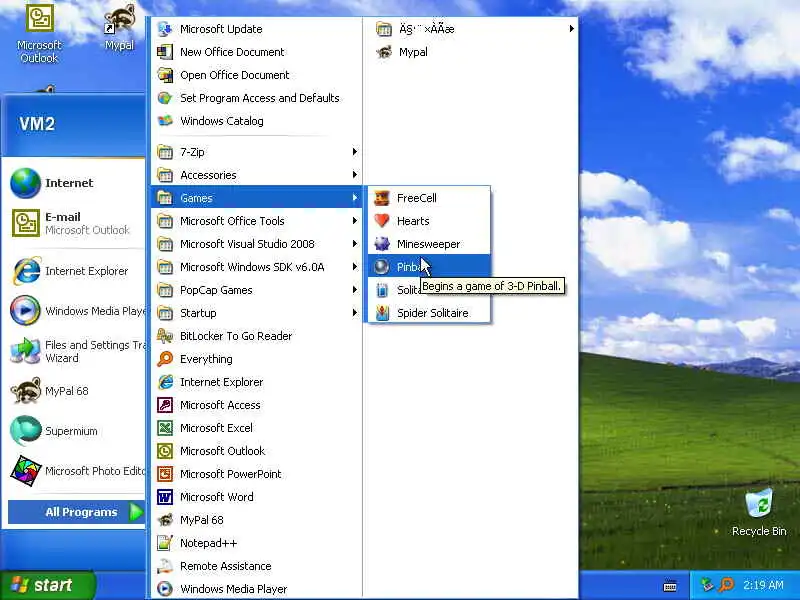
Task: Open Microsoft Word
Action: point(257,496)
